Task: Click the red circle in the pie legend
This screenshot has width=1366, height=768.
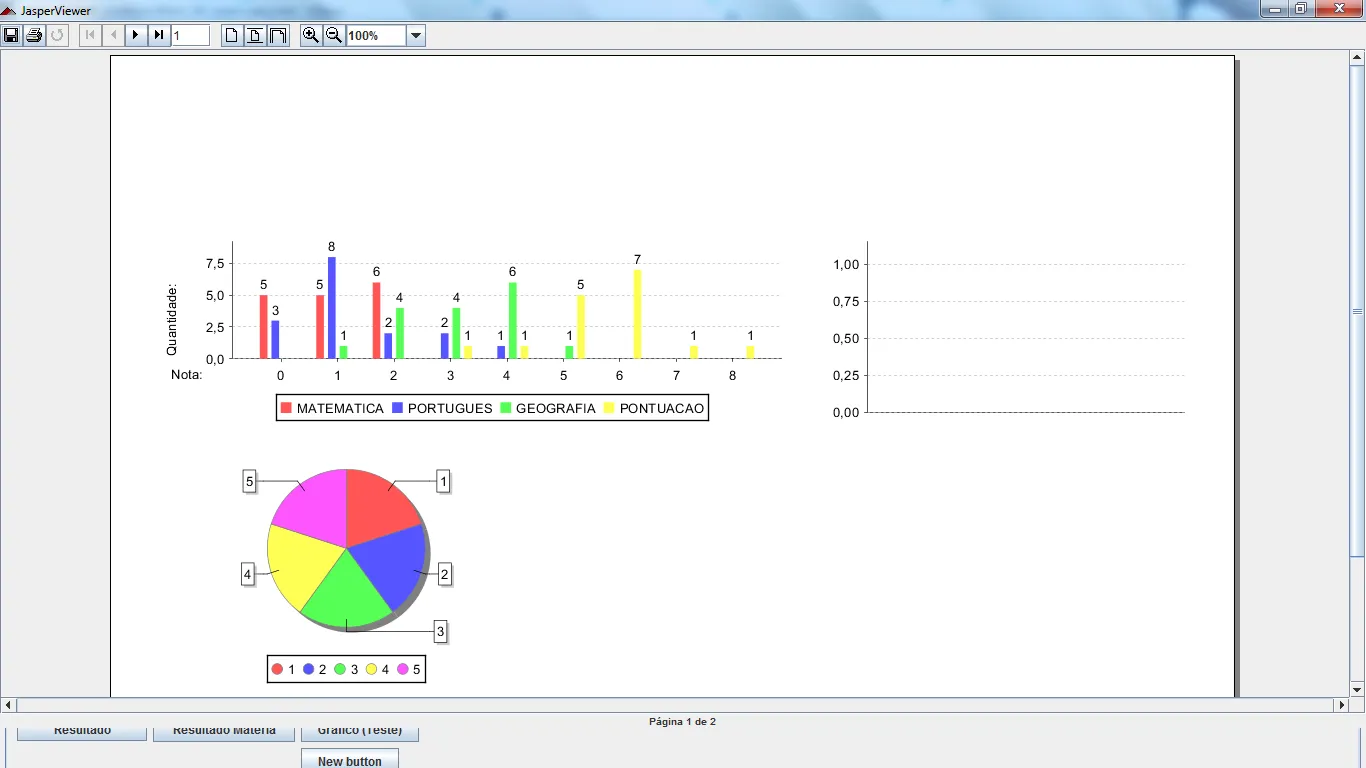Action: (277, 669)
